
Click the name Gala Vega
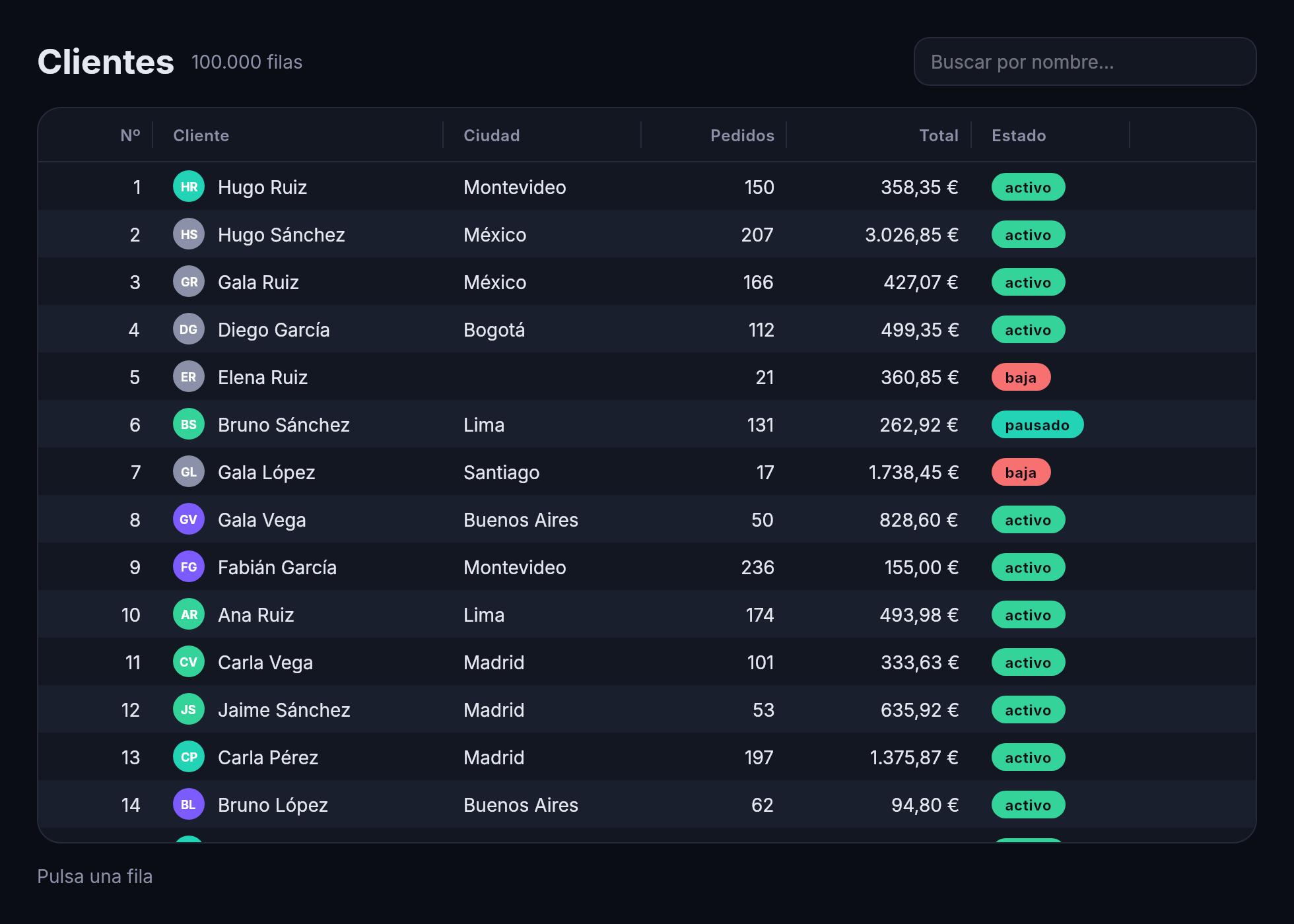pyautogui.click(x=261, y=519)
